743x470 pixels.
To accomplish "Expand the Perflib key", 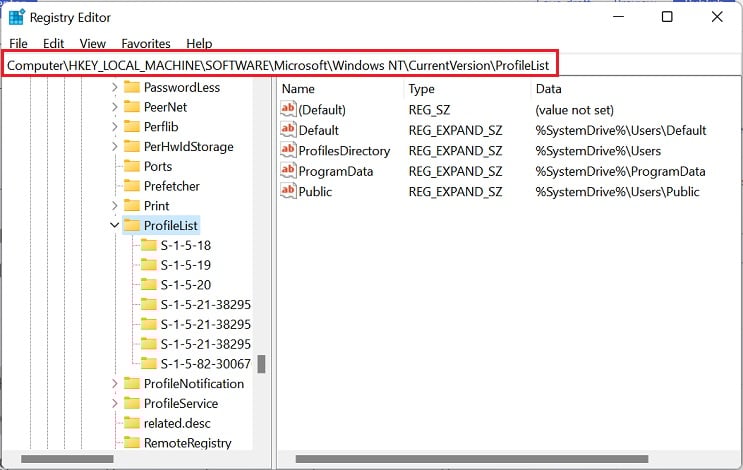I will tap(115, 127).
